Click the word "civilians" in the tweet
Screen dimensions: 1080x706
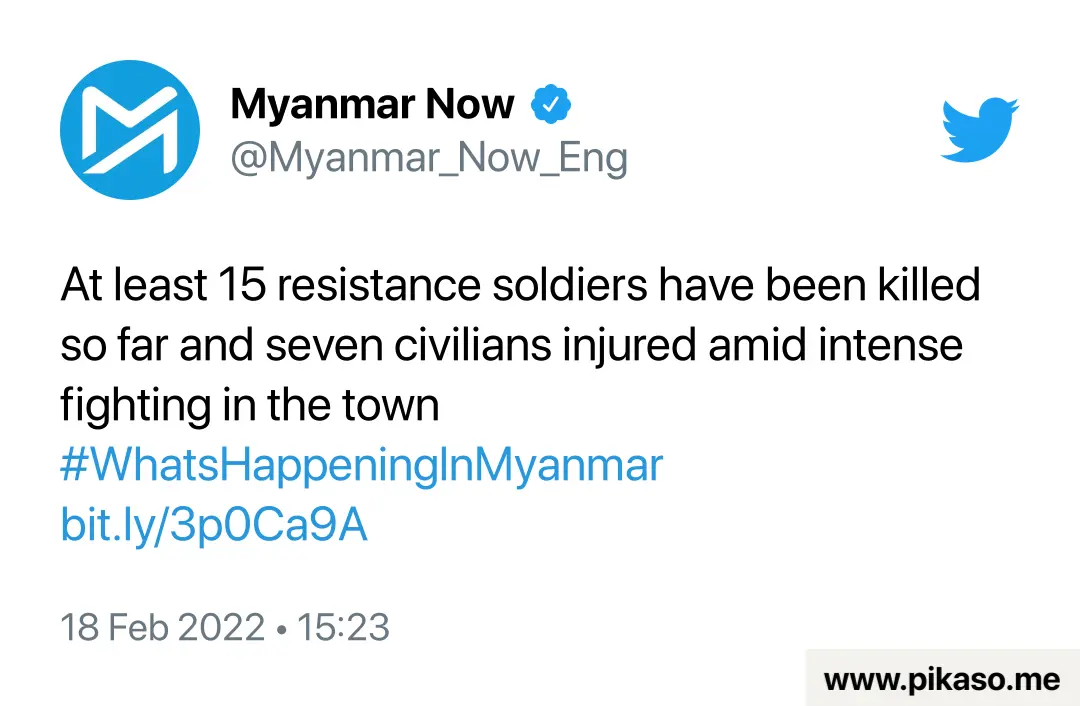point(472,345)
